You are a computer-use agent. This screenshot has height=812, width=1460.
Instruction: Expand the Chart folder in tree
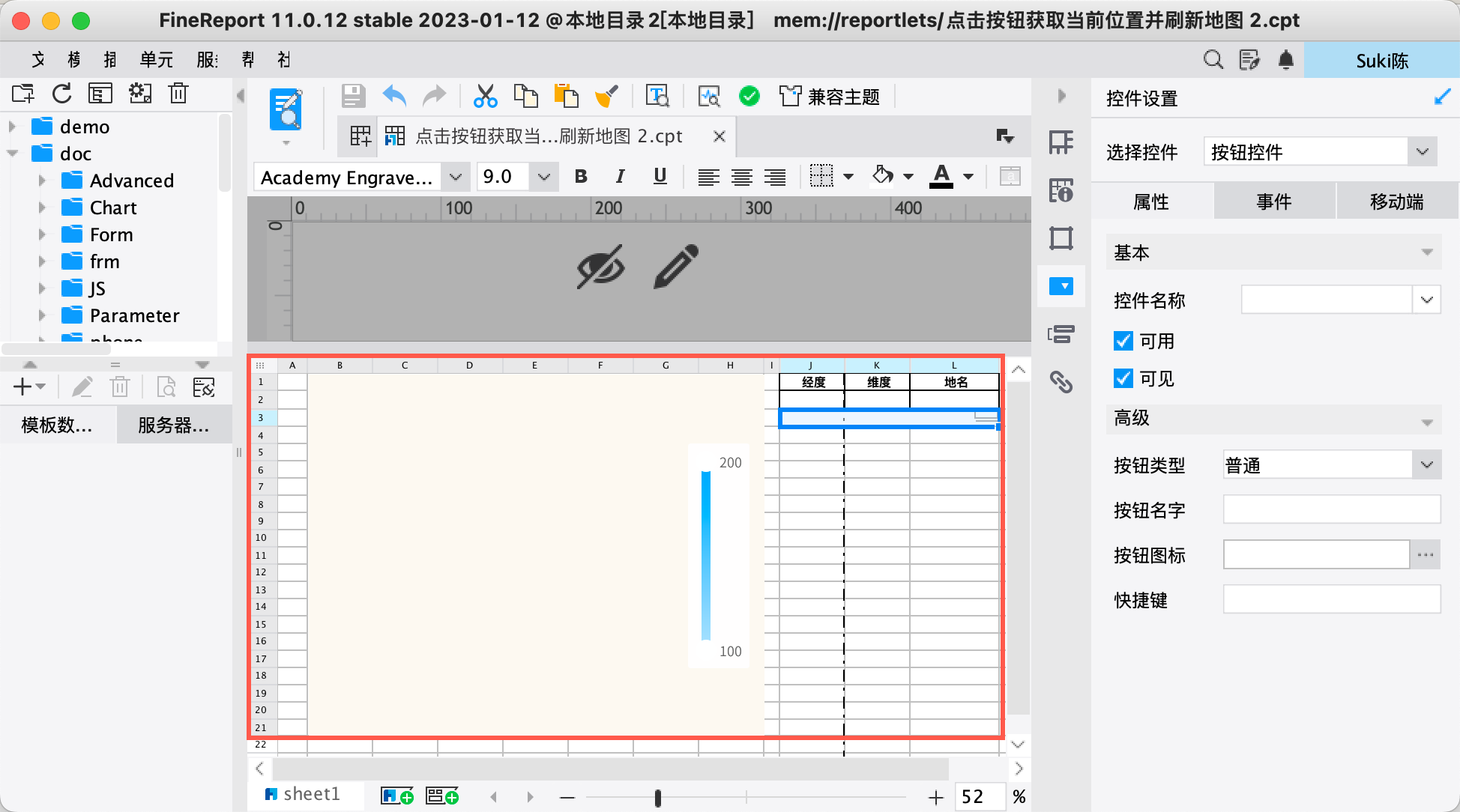click(x=42, y=207)
